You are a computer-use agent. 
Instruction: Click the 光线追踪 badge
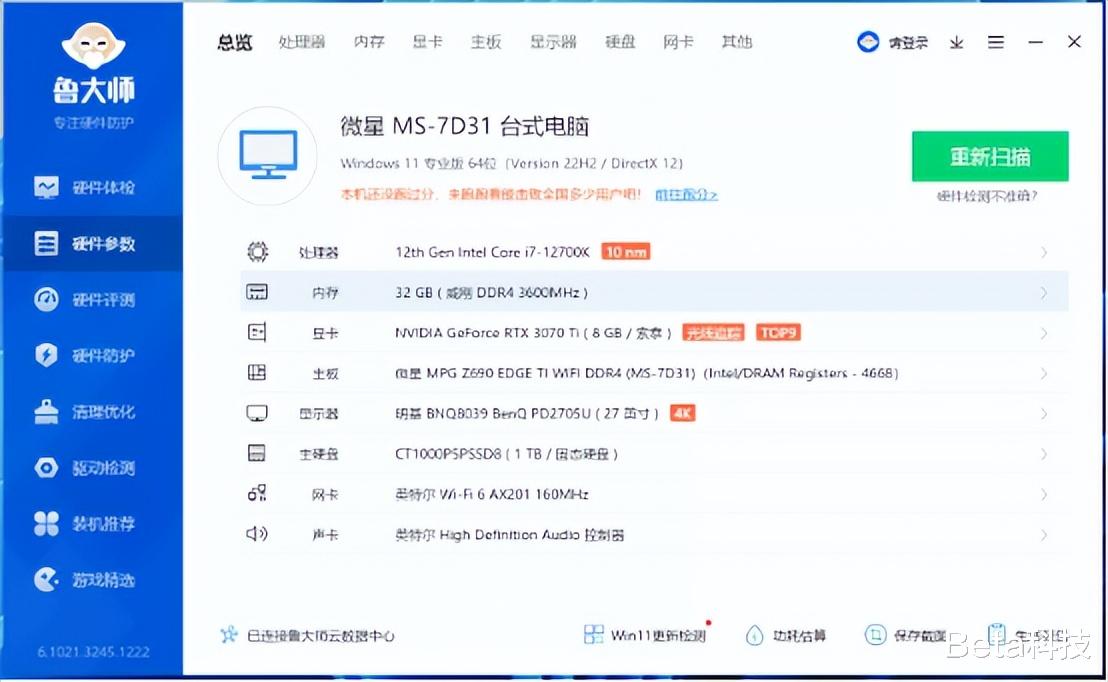pyautogui.click(x=713, y=333)
